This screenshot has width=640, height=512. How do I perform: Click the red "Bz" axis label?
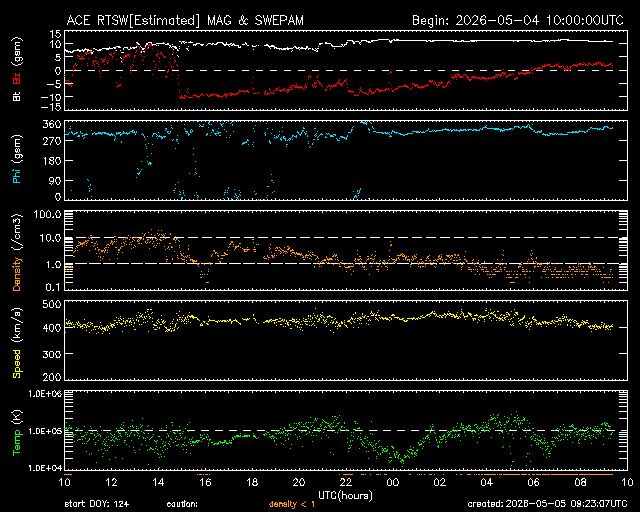[17, 78]
